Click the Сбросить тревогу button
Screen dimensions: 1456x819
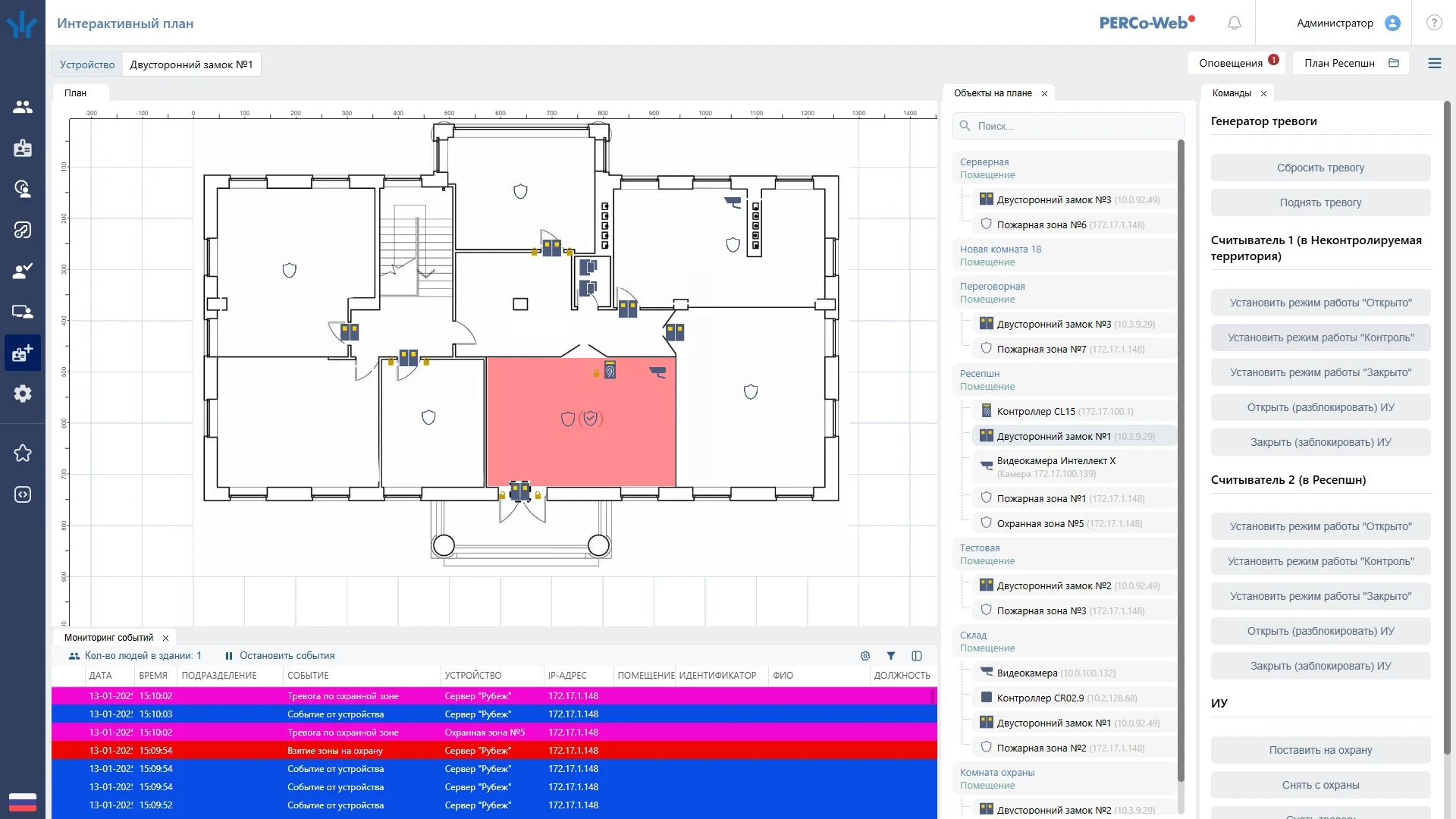coord(1320,168)
